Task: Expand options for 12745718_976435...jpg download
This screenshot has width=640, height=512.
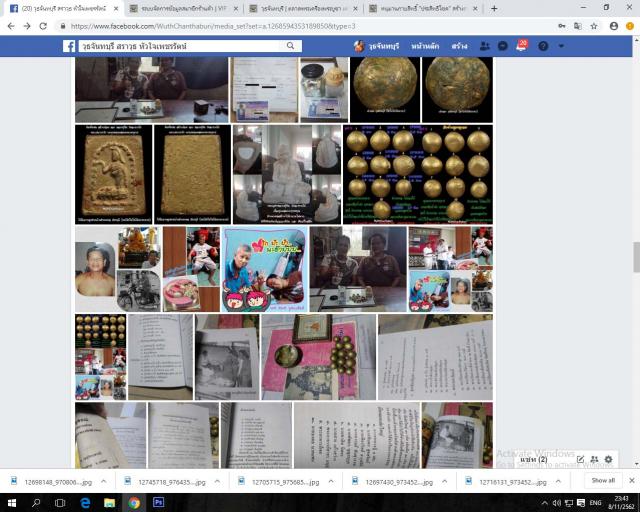Action: pyautogui.click(x=217, y=482)
